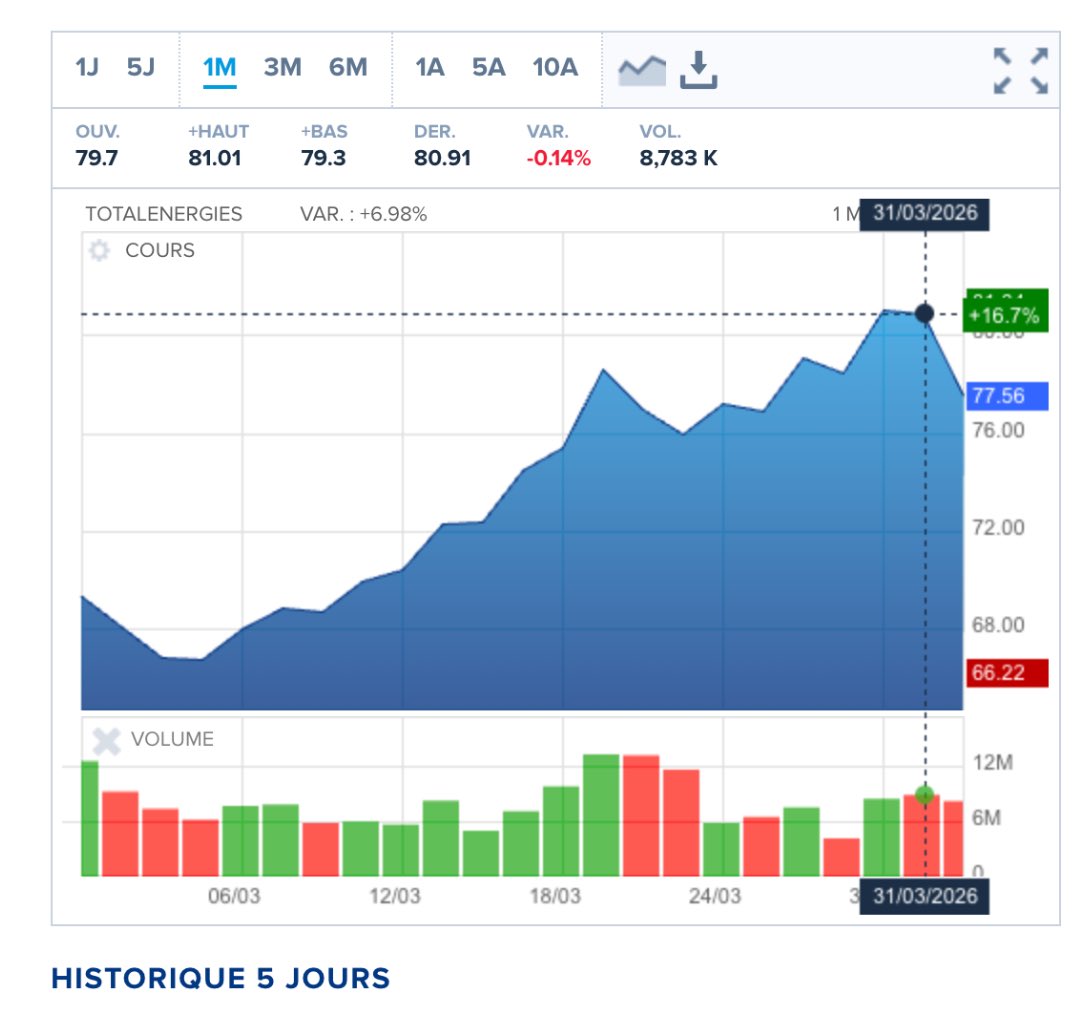1080x1016 pixels.
Task: Click the TOTALENERGIES chart title
Action: (164, 214)
